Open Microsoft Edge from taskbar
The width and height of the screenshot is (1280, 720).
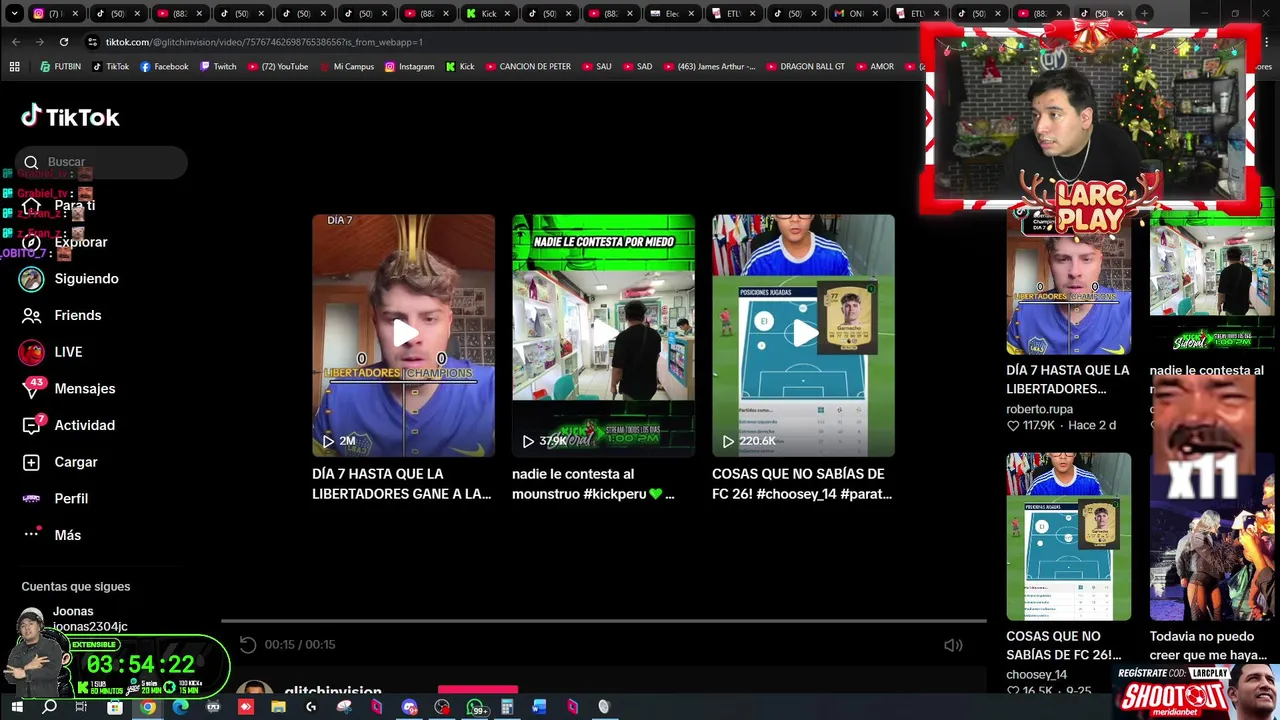[180, 707]
